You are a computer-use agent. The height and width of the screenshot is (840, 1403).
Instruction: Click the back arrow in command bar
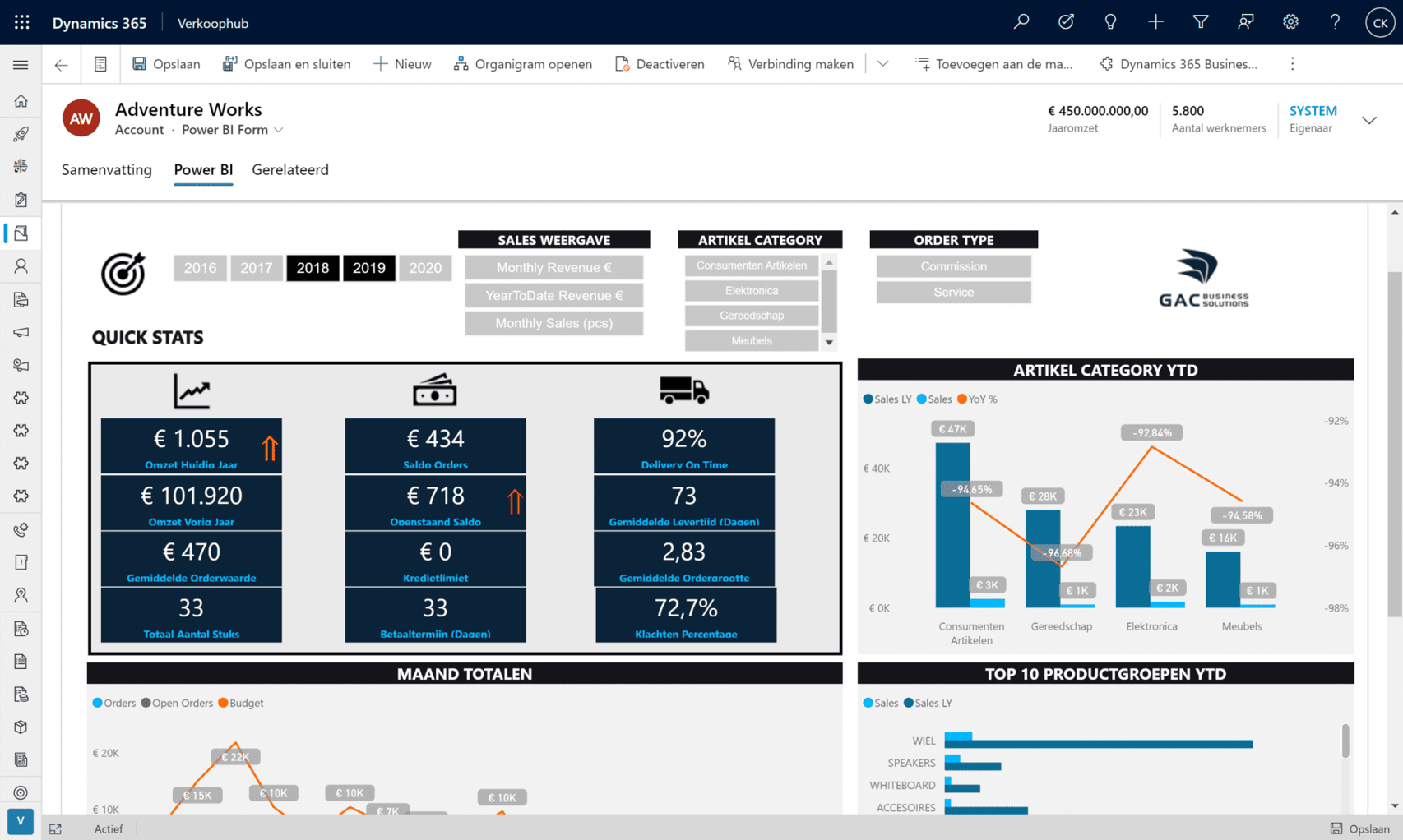61,65
